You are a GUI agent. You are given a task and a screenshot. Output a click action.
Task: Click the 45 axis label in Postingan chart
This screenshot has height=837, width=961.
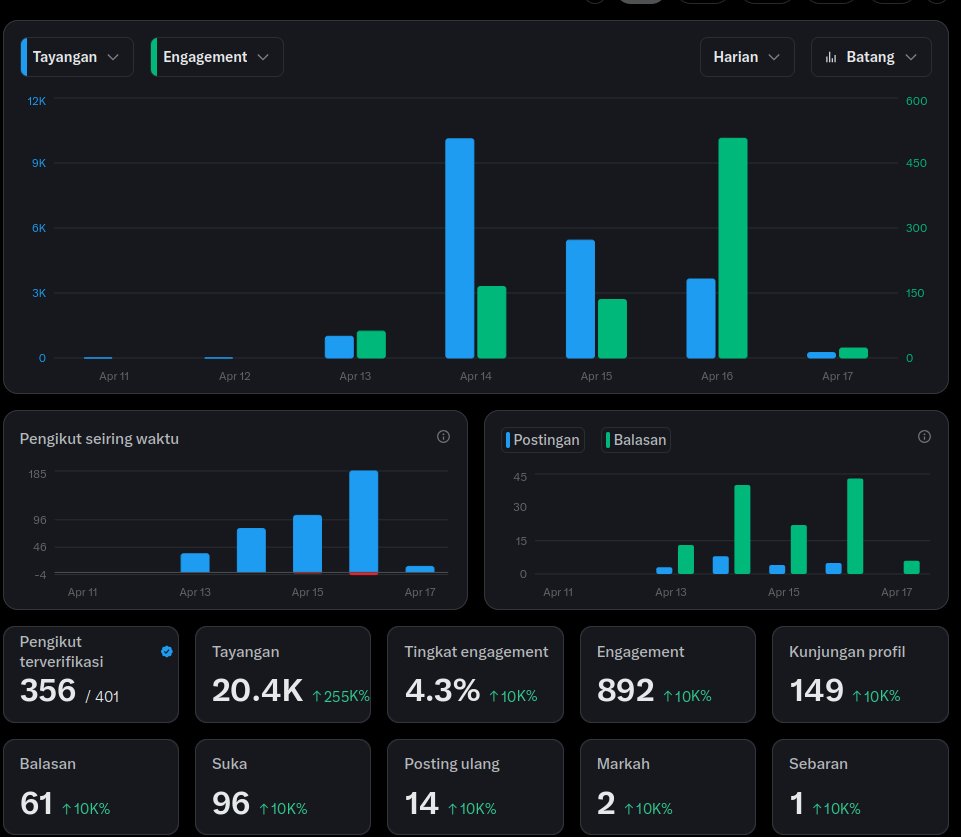coord(520,477)
